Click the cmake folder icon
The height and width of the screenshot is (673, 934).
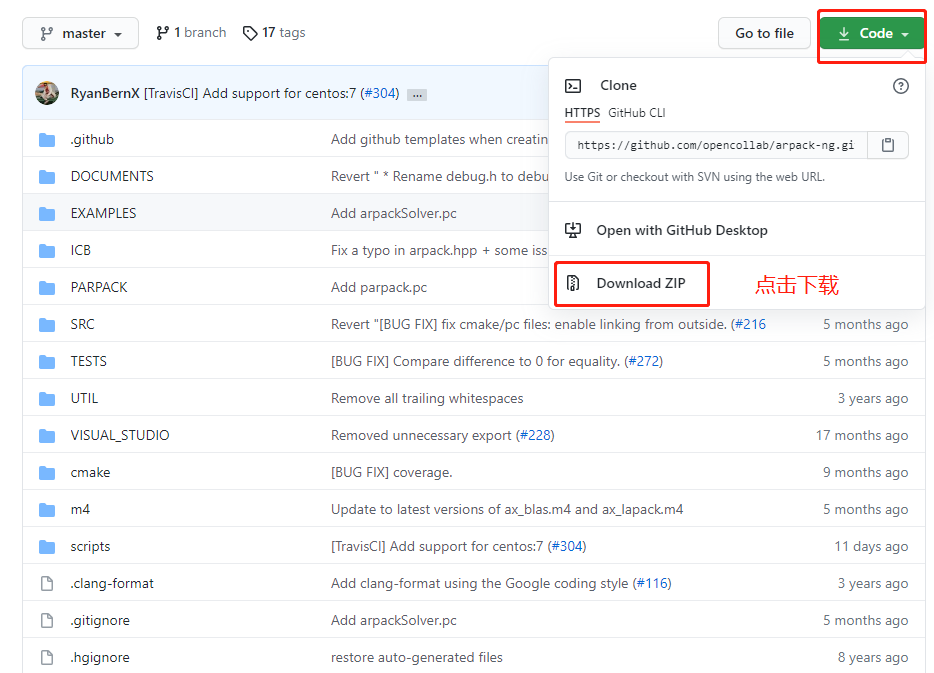47,473
